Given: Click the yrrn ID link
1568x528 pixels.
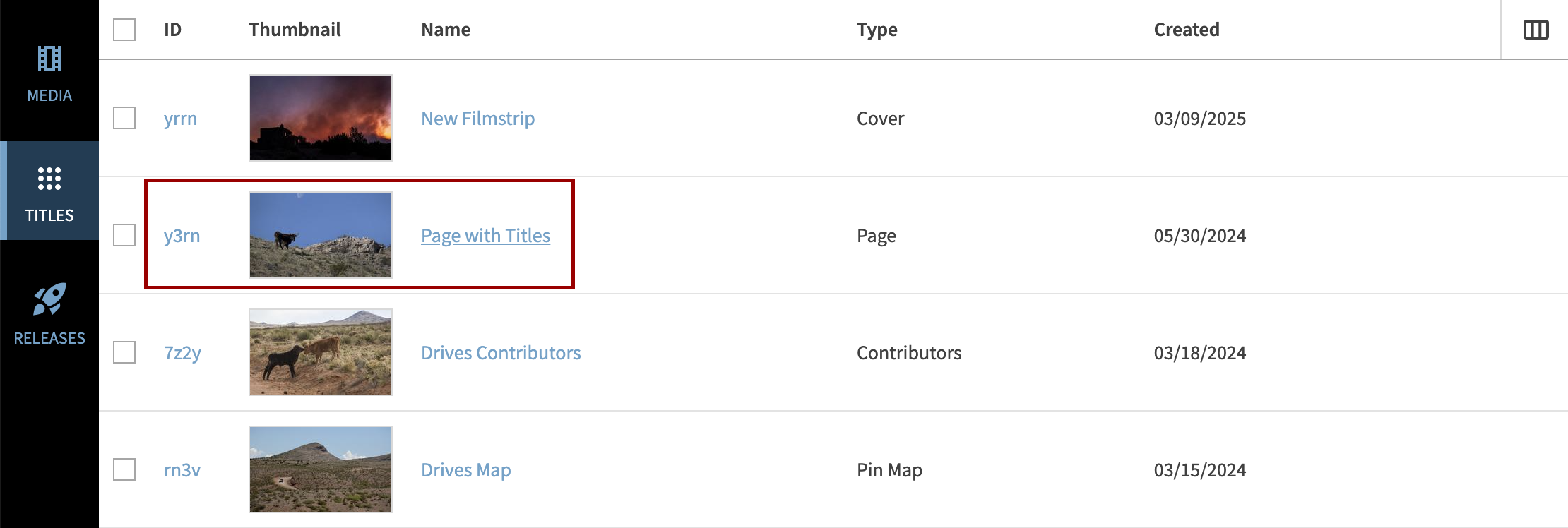Looking at the screenshot, I should coord(180,119).
